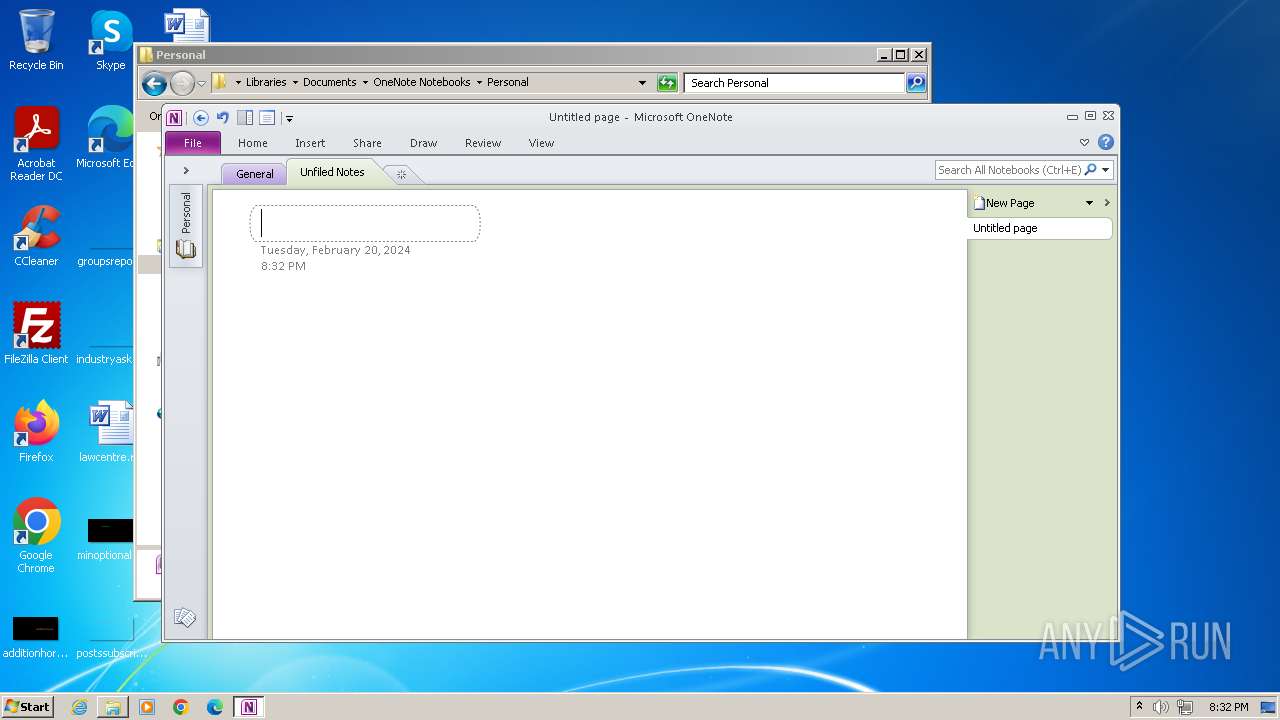This screenshot has width=1280, height=720.
Task: Expand the notebook navigation bar
Action: click(x=186, y=171)
